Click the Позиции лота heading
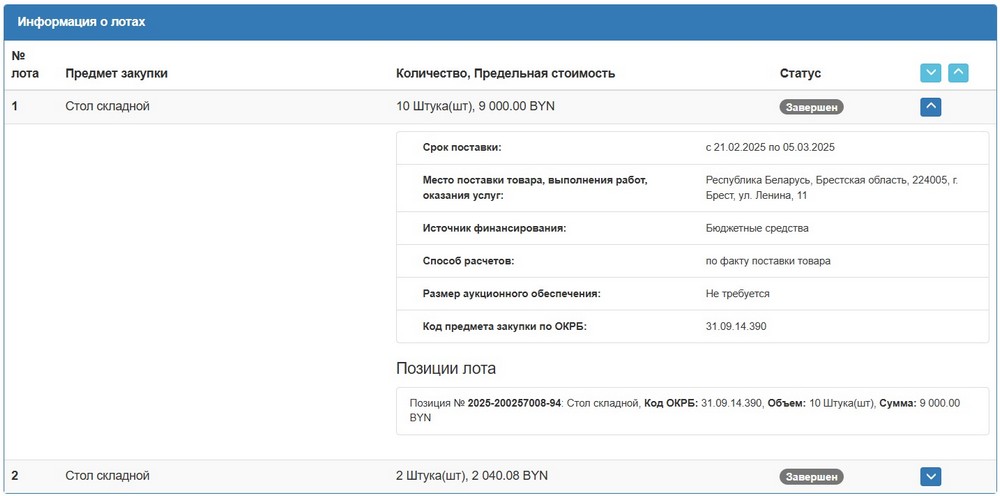Image resolution: width=1000 pixels, height=496 pixels. [x=446, y=368]
